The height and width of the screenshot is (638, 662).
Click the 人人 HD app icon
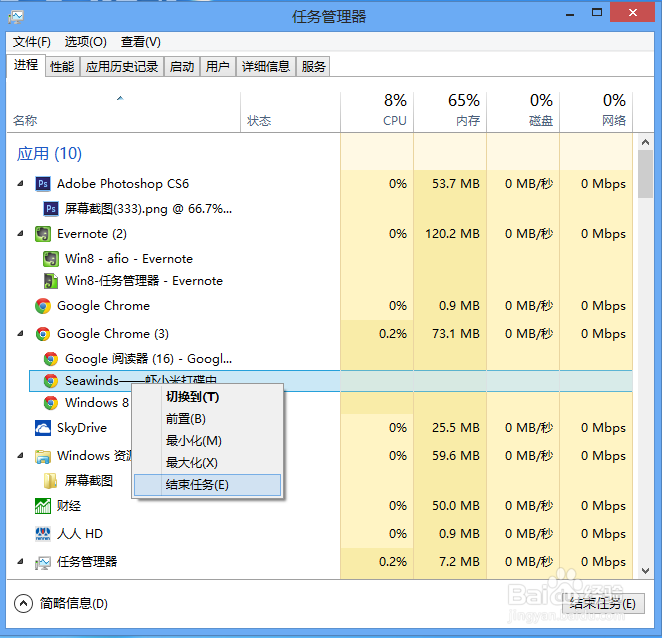click(43, 534)
